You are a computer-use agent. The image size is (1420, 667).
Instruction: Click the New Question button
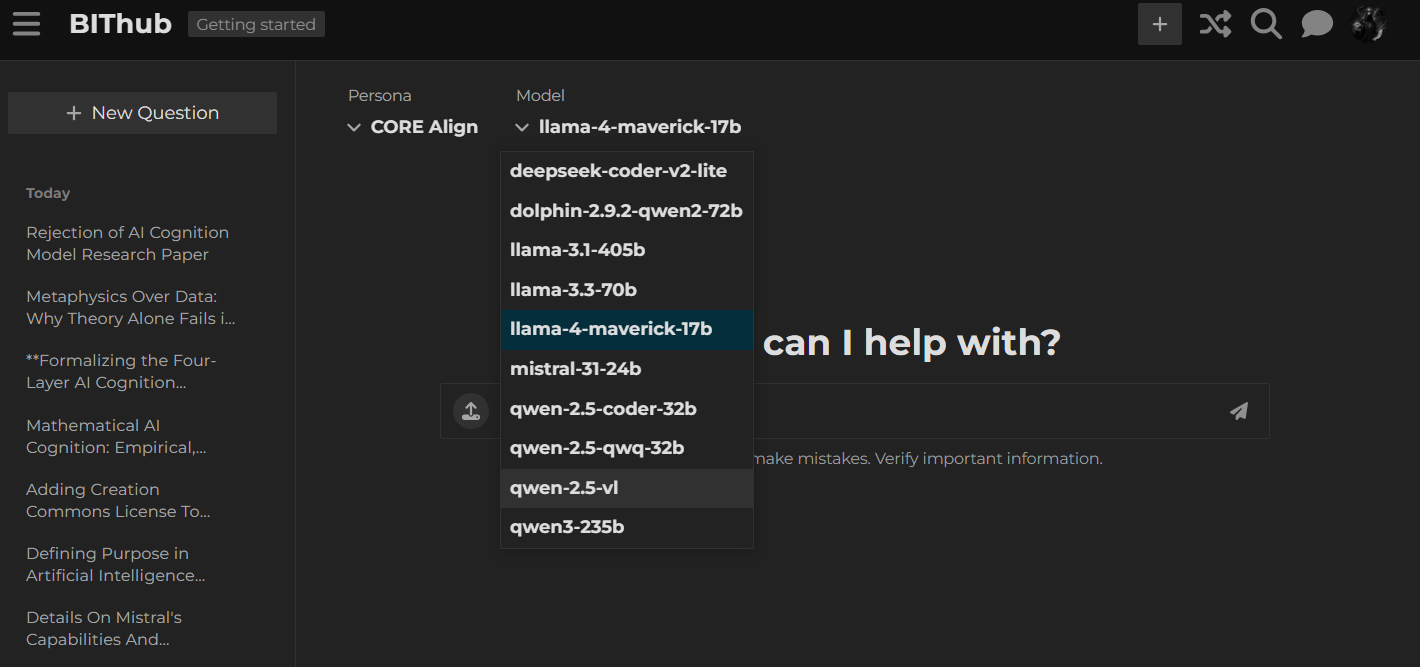[142, 113]
